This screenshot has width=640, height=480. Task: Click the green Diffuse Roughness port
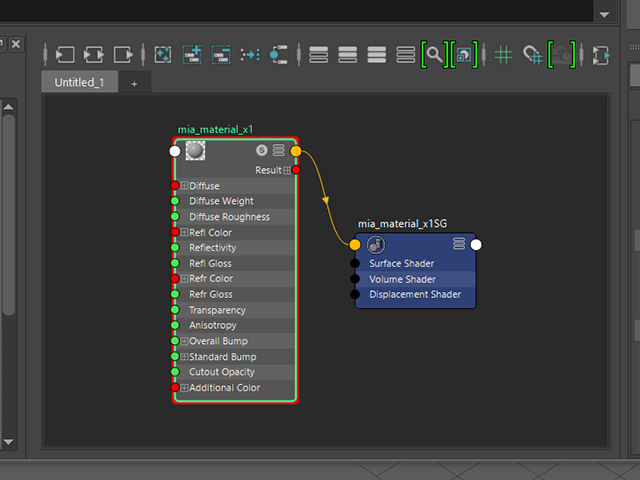point(175,216)
